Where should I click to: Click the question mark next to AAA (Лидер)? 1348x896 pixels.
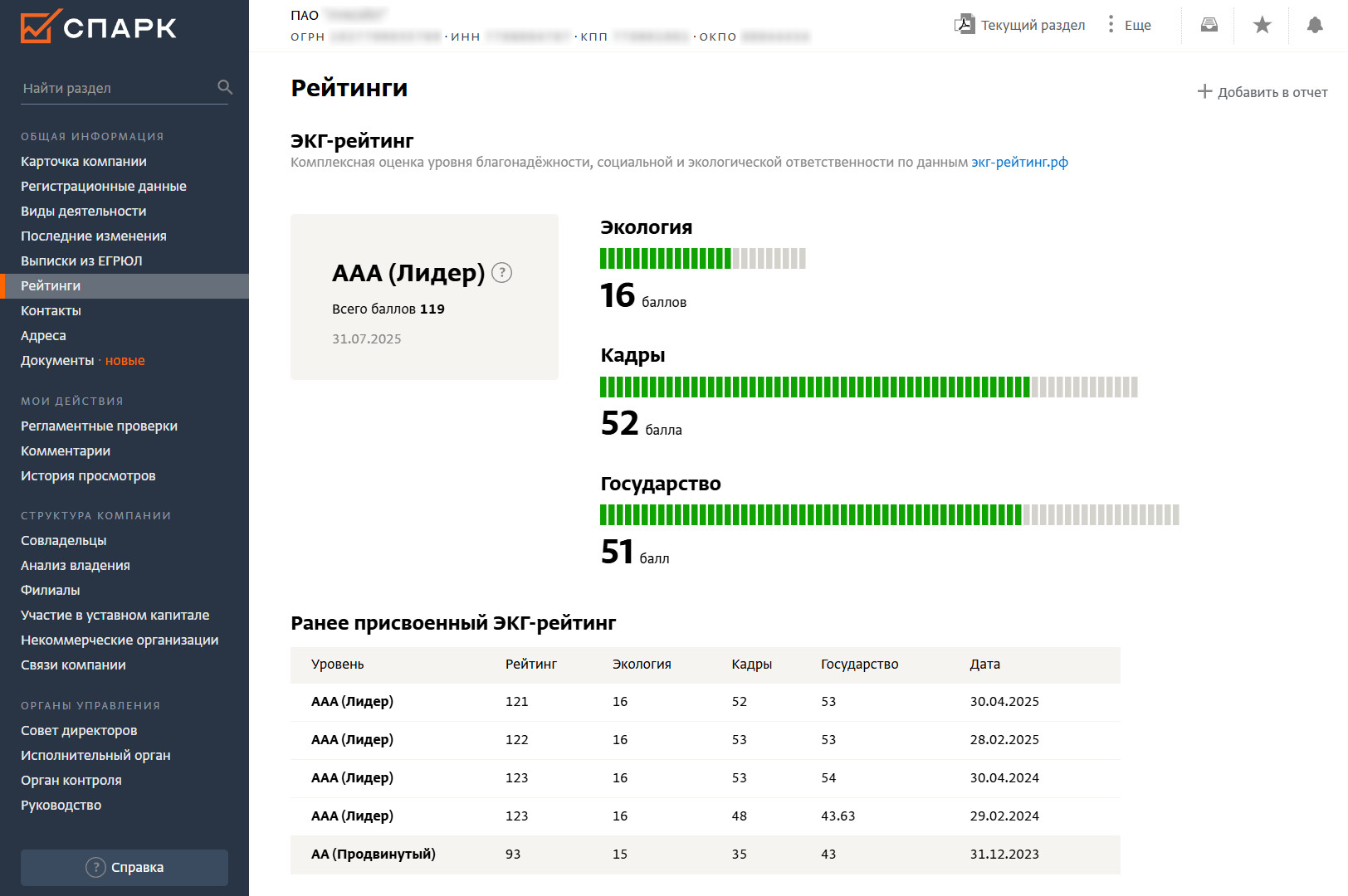[x=502, y=273]
